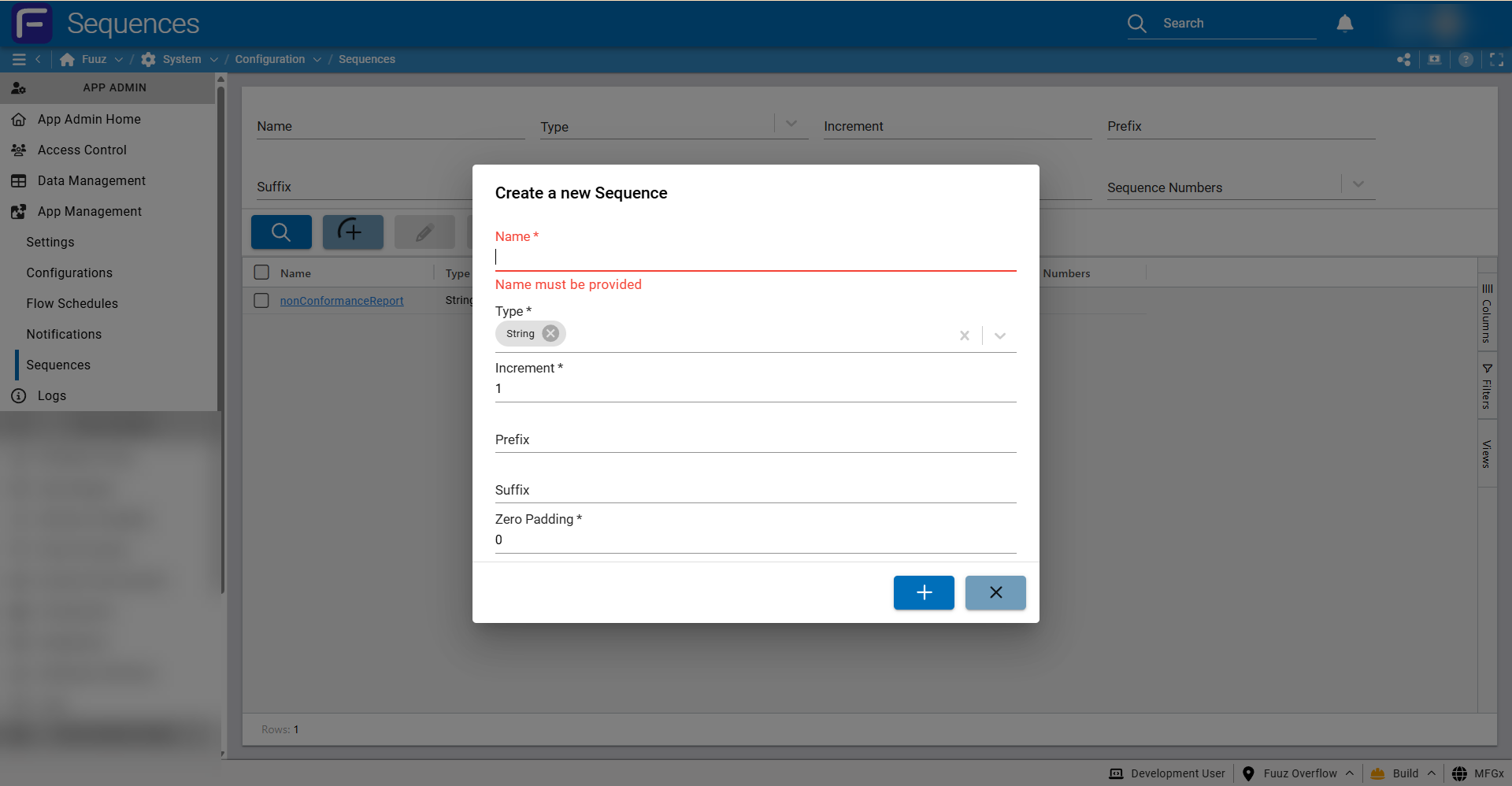Image resolution: width=1512 pixels, height=786 pixels.
Task: Open the help question mark icon
Action: click(x=1466, y=60)
